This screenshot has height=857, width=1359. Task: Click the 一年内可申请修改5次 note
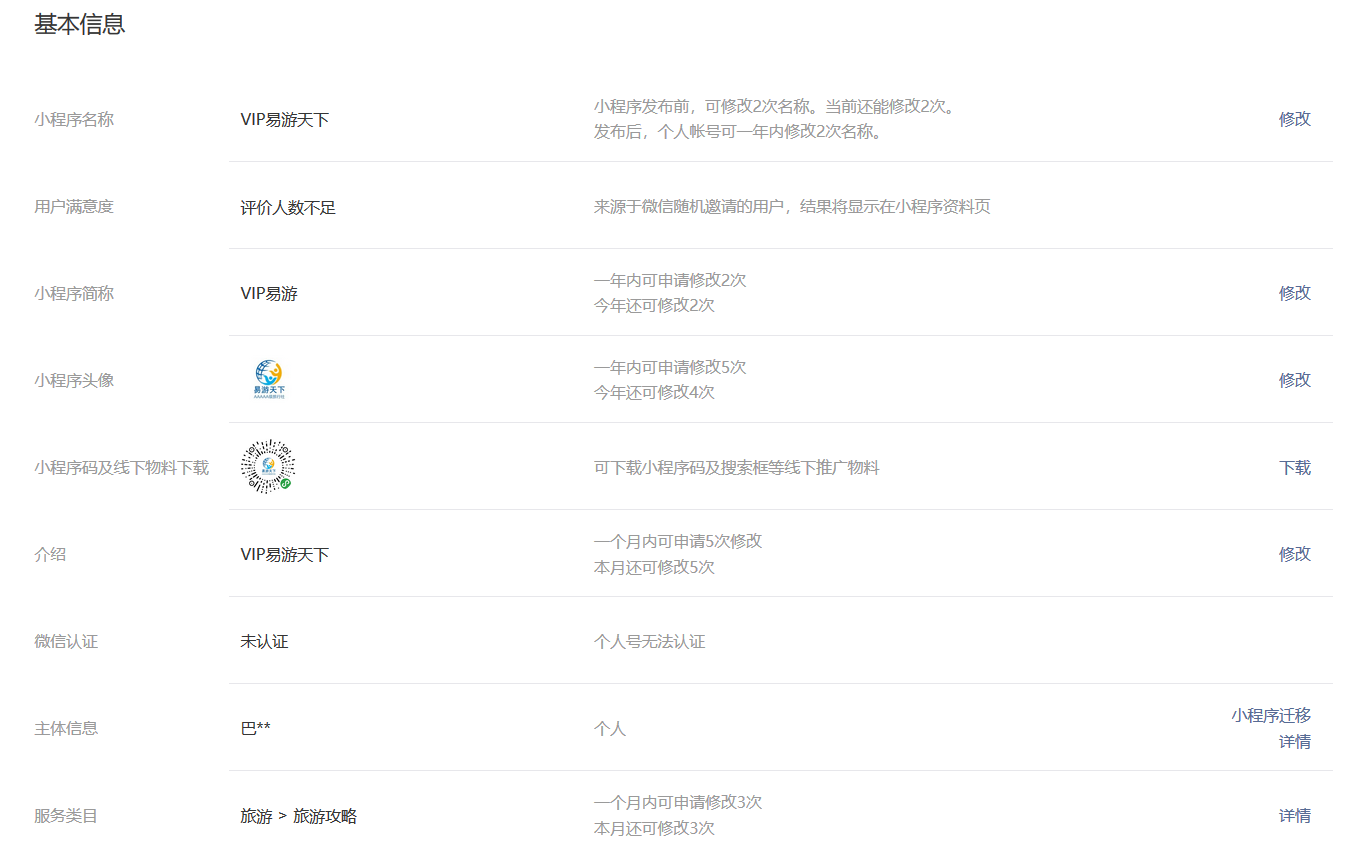670,367
